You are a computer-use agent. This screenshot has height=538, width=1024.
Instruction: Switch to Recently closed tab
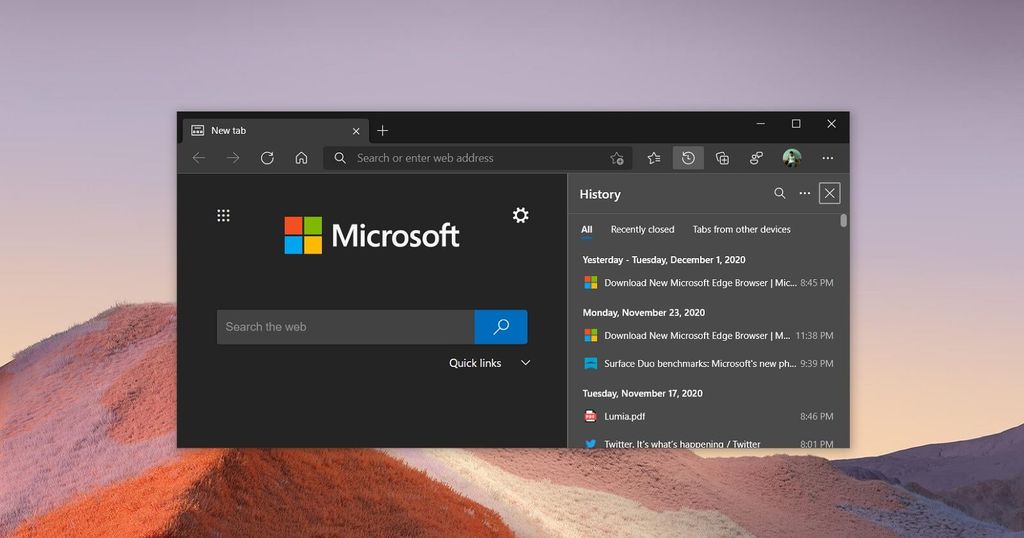coord(642,230)
